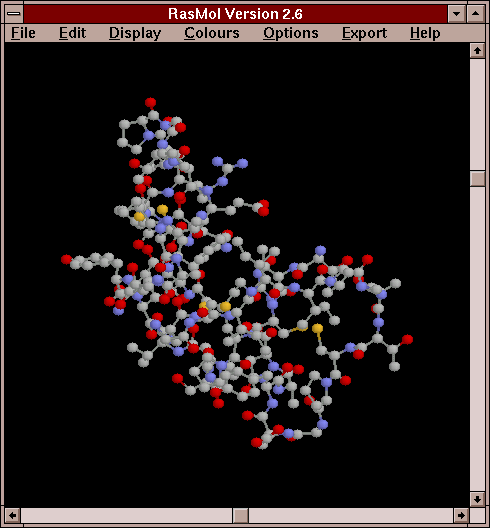Maximize RasMol with the up-arrow title button
490x528 pixels.
pyautogui.click(x=475, y=14)
